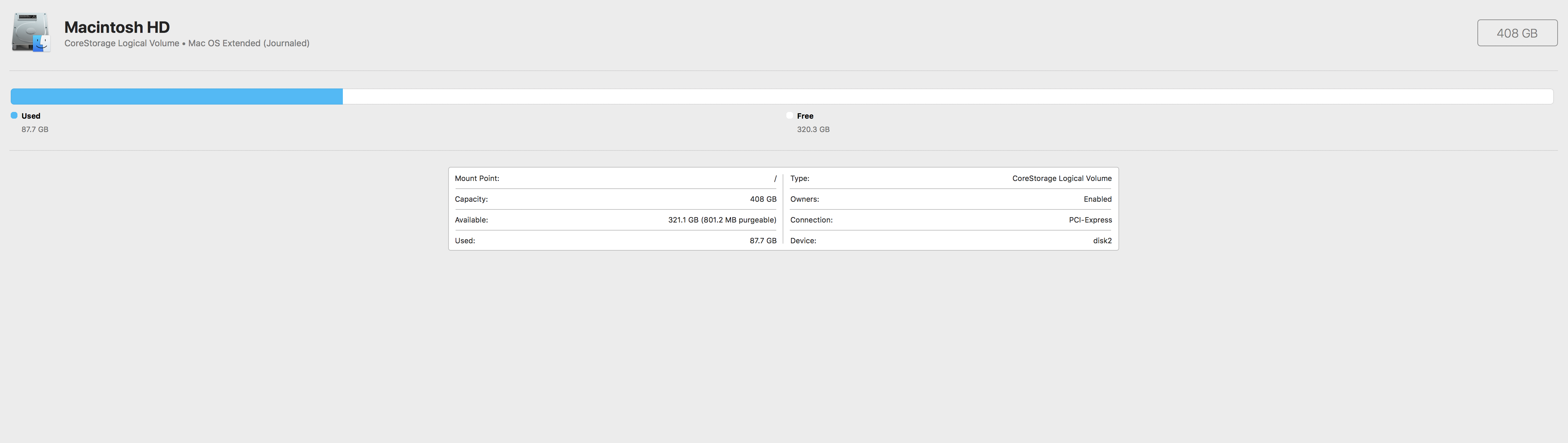Click the 408 GB capacity box

click(1517, 33)
